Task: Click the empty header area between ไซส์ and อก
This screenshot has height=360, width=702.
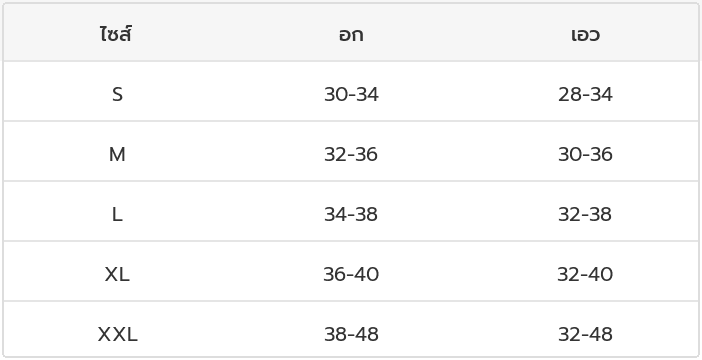Action: coord(234,32)
